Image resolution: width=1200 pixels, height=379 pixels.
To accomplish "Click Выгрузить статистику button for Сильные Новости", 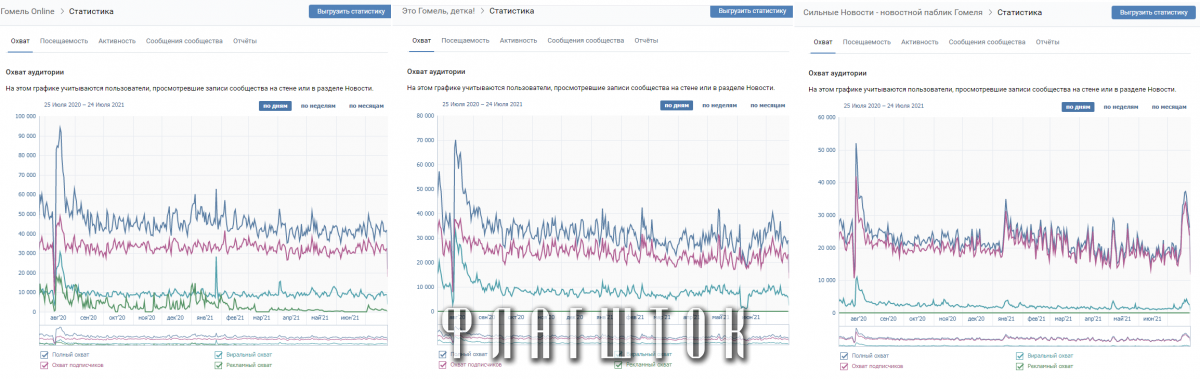I will [1154, 12].
